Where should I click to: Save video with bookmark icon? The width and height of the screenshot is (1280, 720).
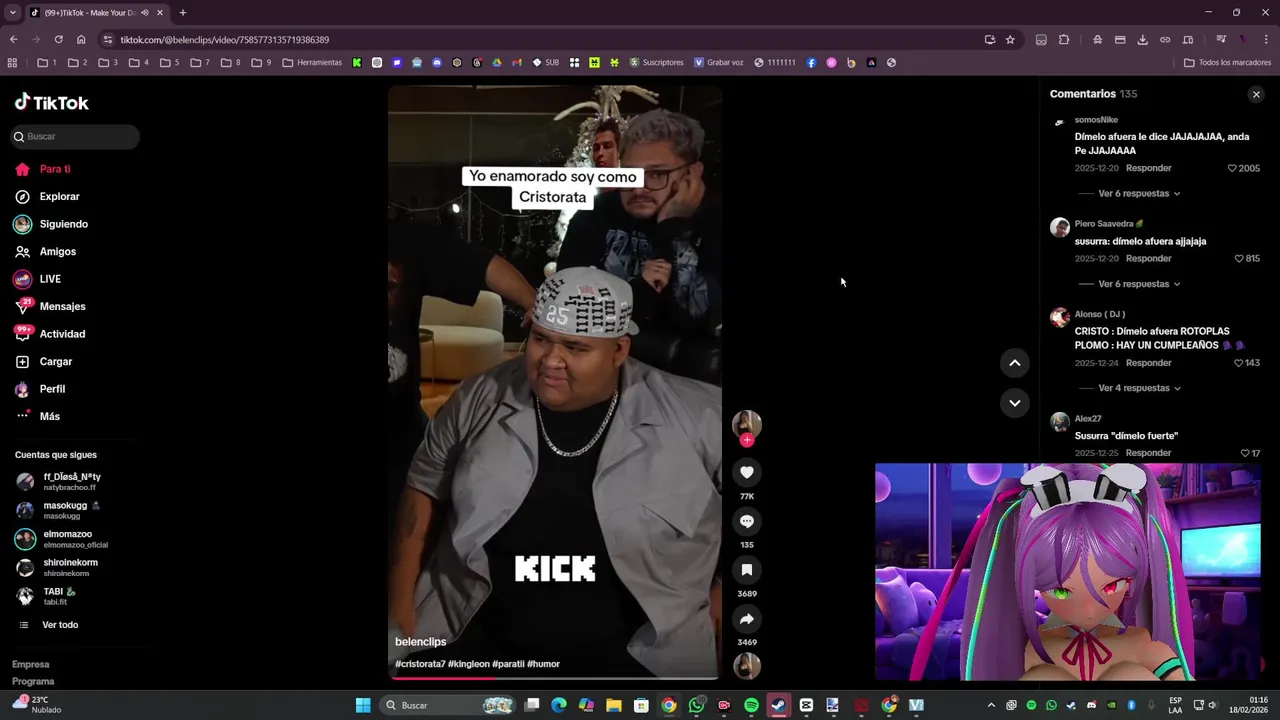click(747, 570)
